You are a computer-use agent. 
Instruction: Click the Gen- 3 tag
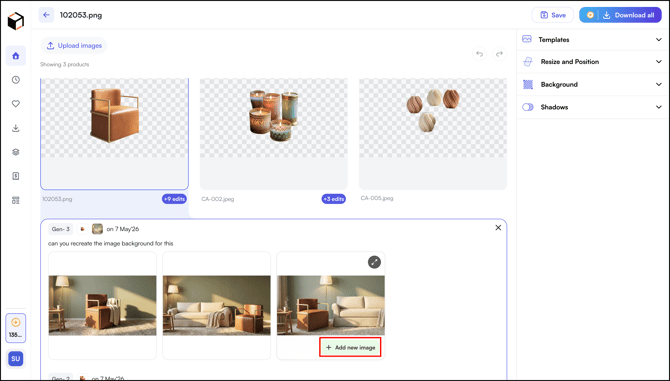[61, 229]
